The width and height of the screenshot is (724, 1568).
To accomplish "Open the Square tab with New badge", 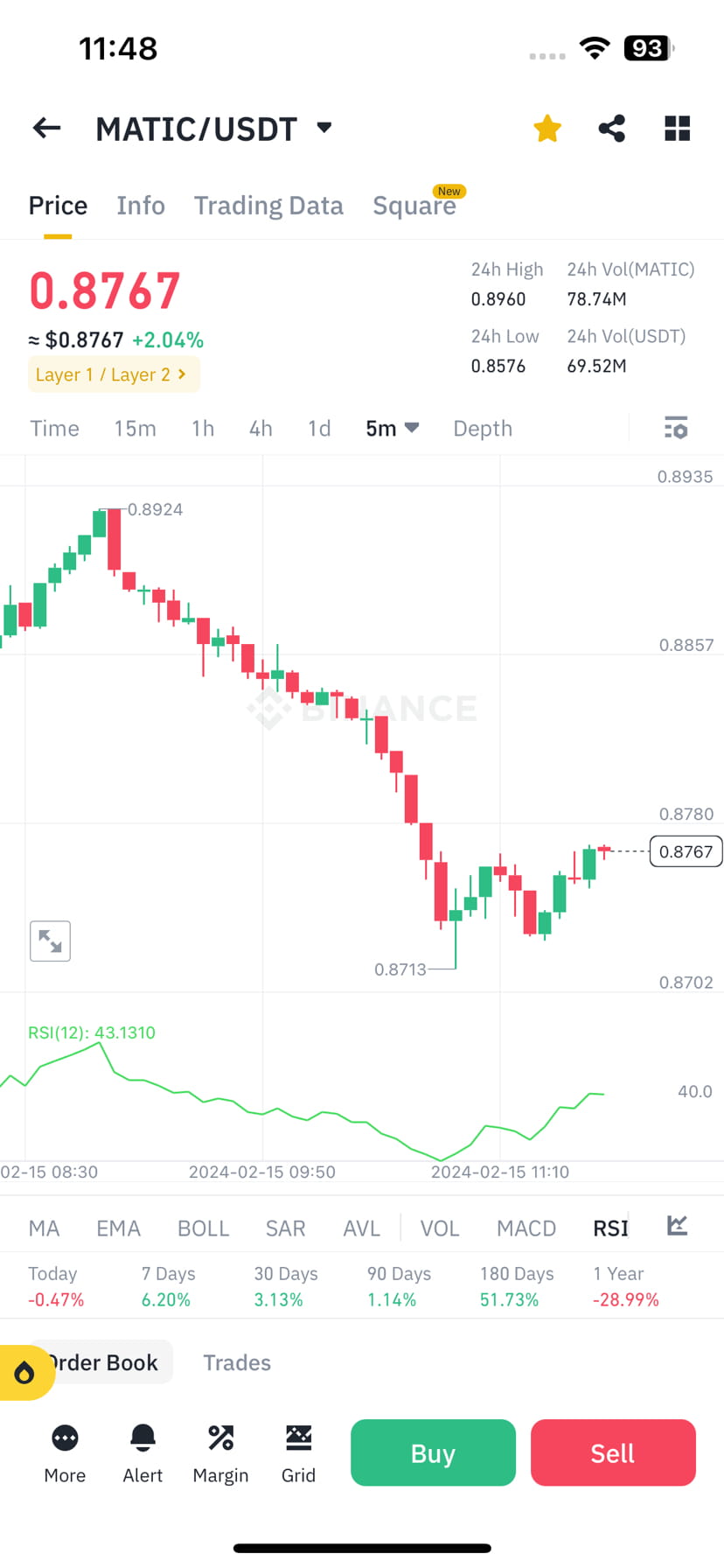I will 415,205.
